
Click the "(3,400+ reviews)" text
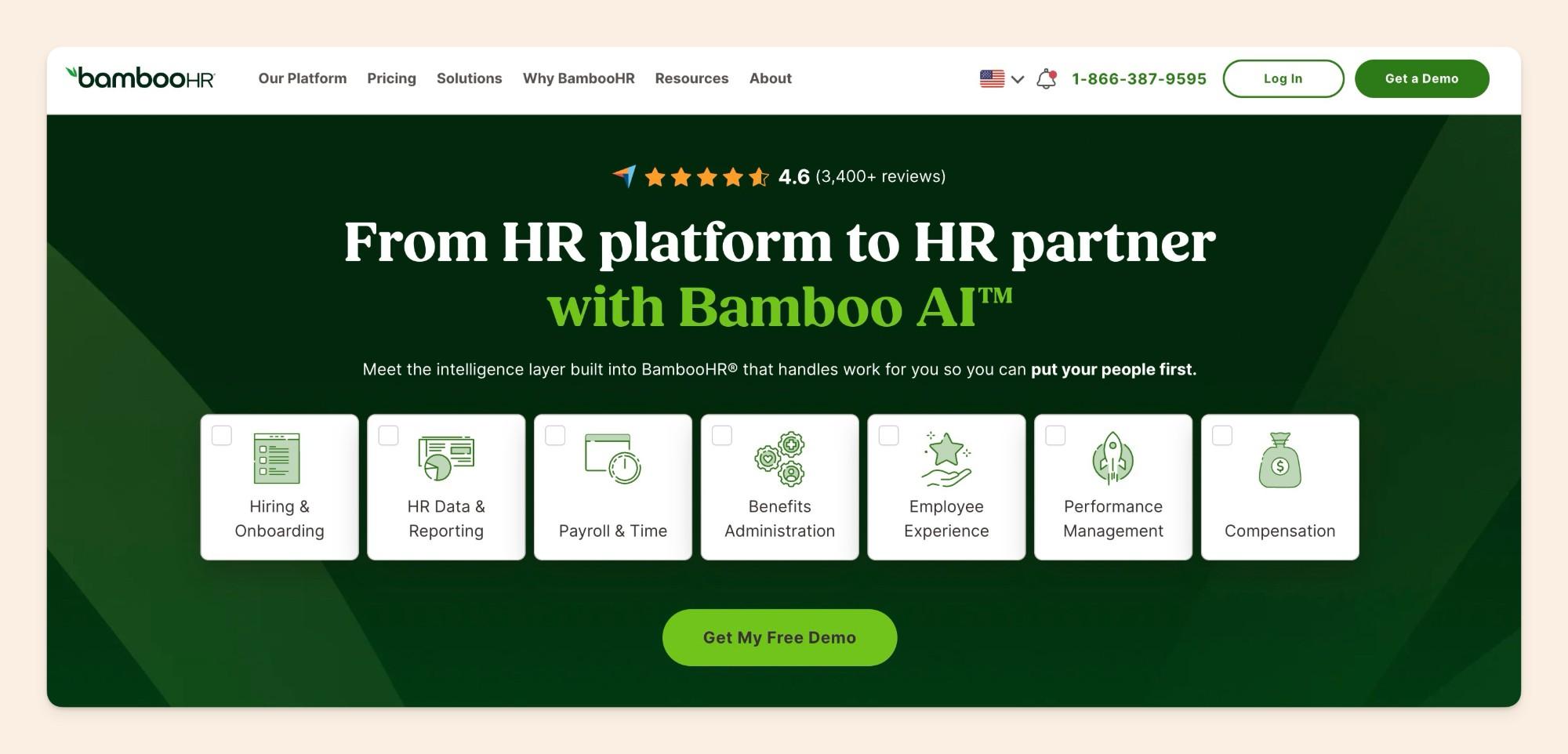coord(880,176)
